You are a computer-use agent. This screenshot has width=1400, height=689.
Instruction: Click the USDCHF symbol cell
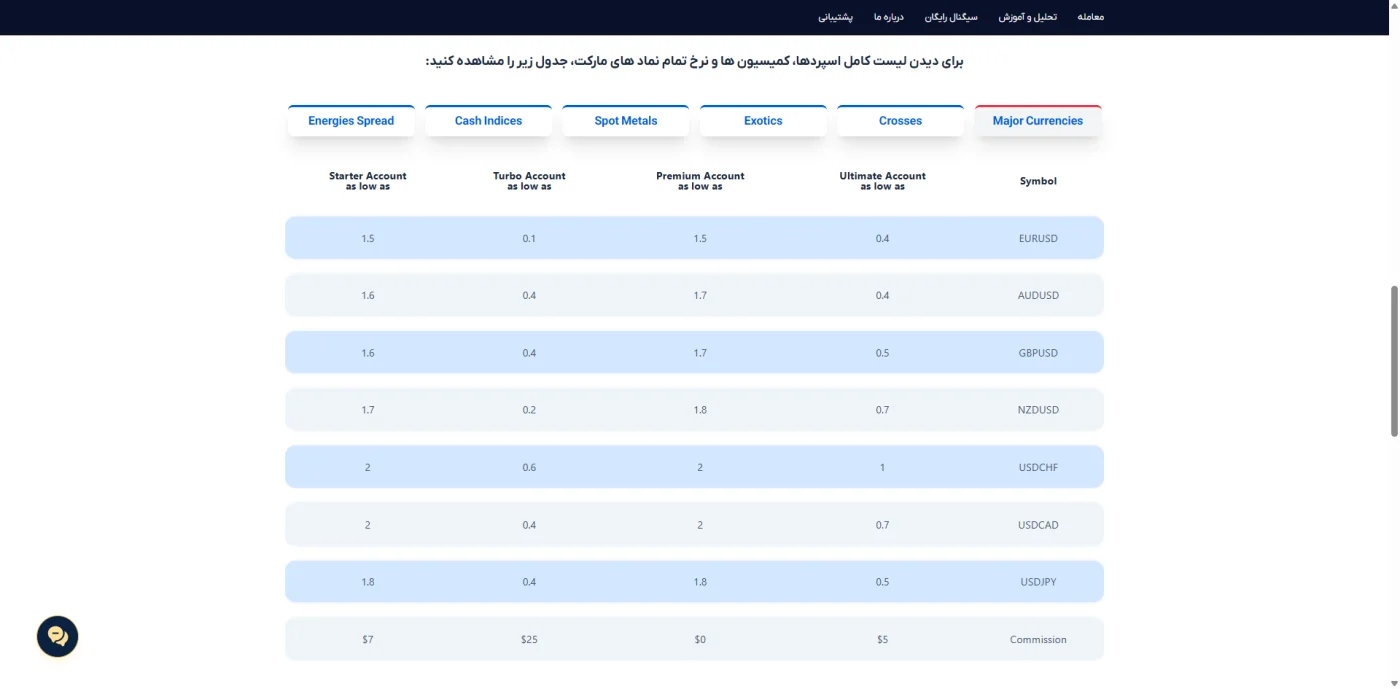point(1038,467)
